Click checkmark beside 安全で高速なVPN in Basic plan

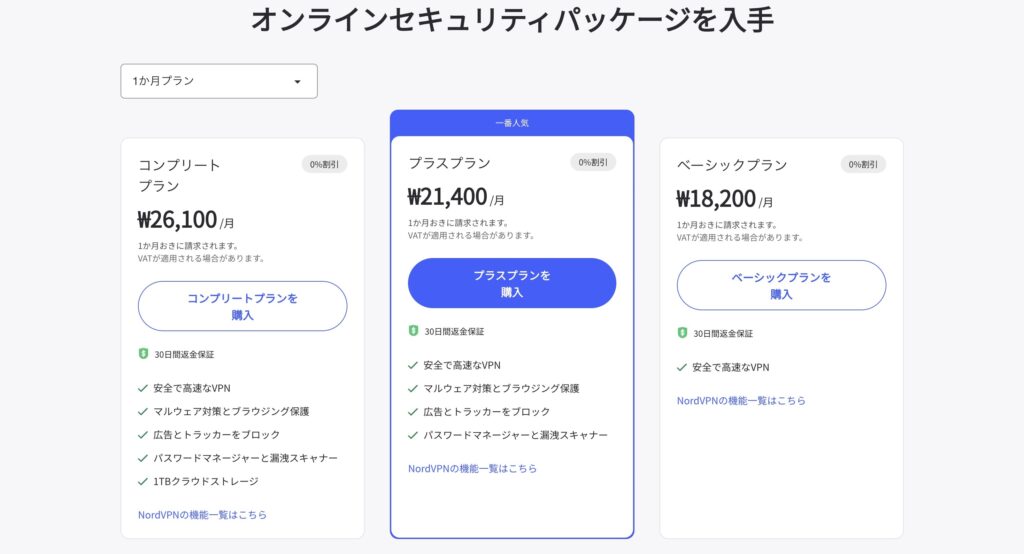click(x=682, y=367)
